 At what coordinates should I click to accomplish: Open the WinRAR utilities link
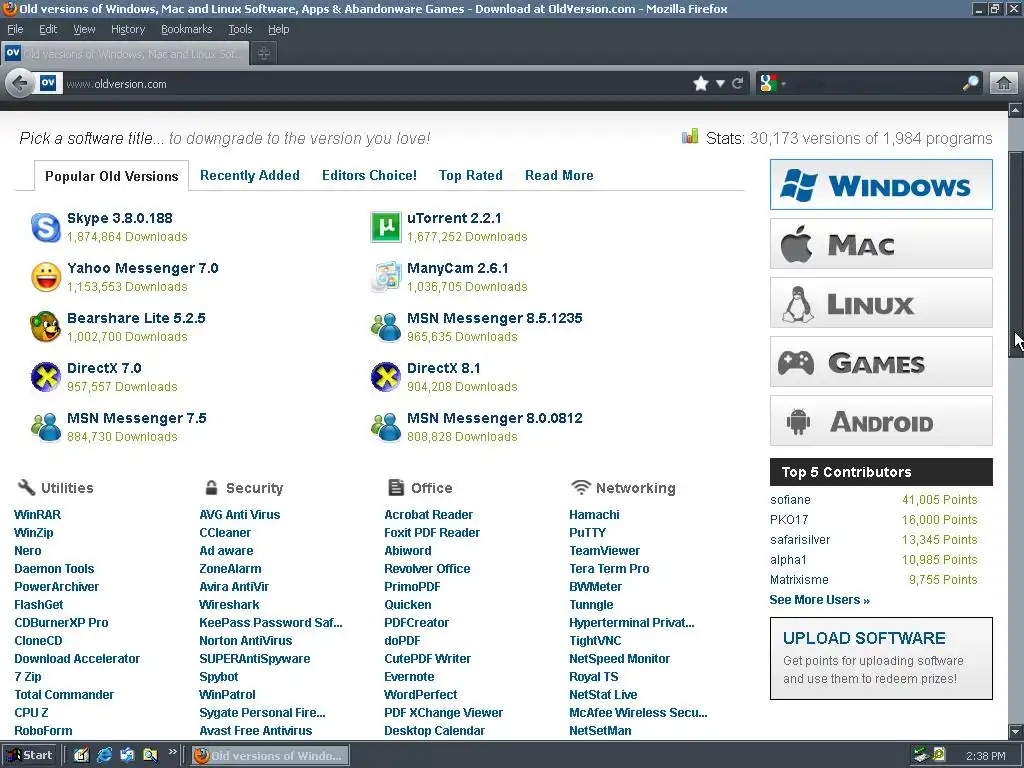38,515
